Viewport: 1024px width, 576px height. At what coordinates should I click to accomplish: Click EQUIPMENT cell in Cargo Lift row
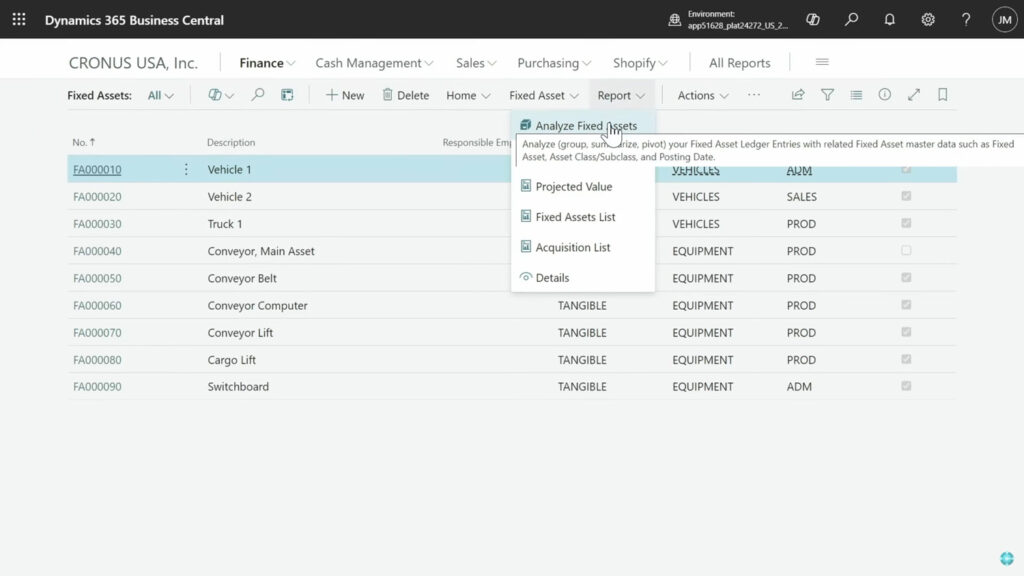point(703,360)
